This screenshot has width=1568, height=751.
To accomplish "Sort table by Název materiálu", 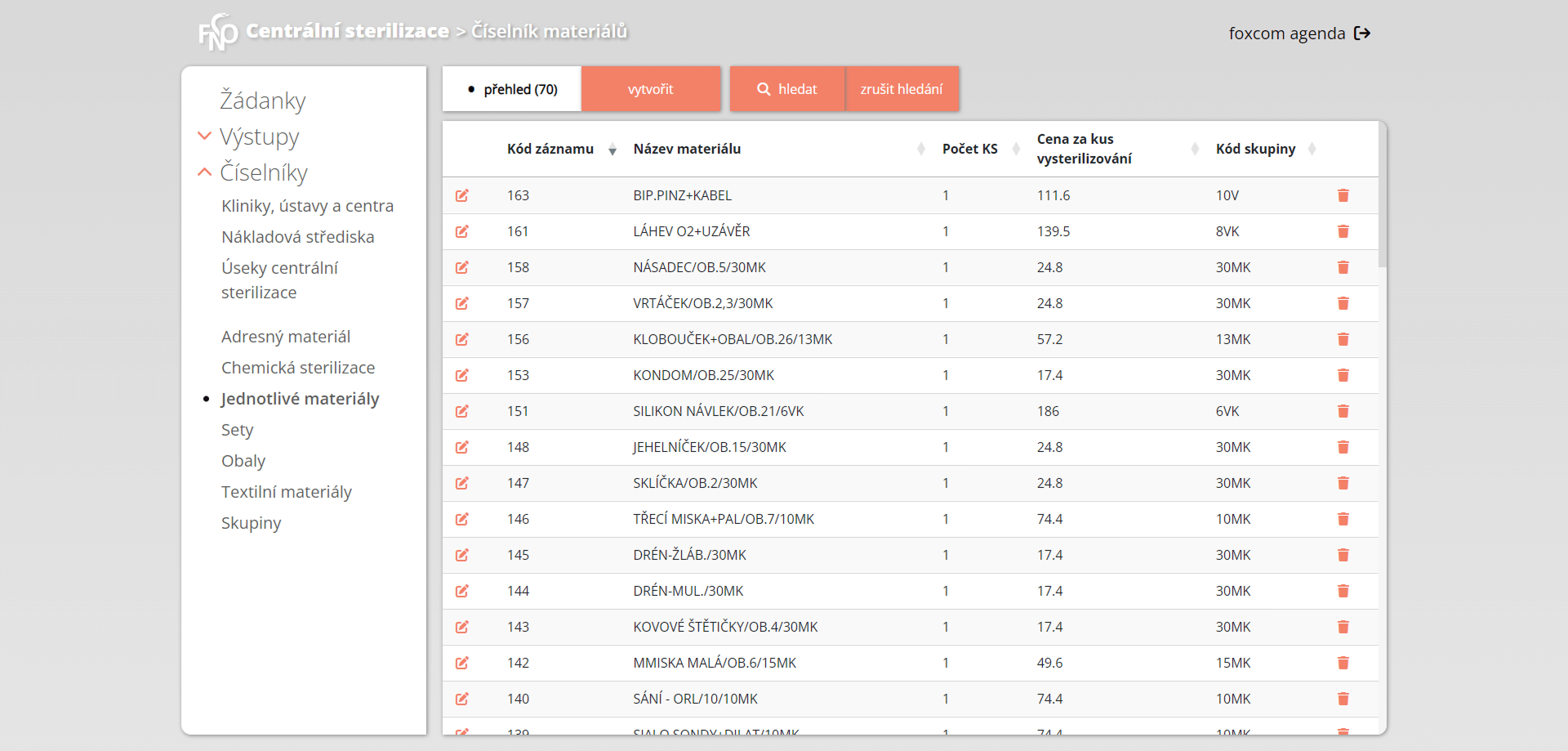I will [687, 149].
